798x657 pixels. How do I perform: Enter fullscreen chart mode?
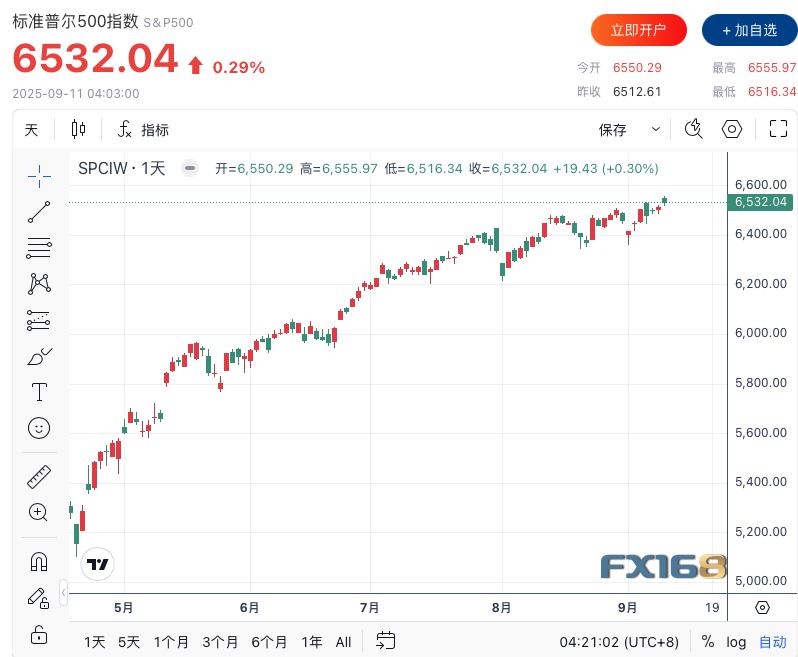(778, 129)
